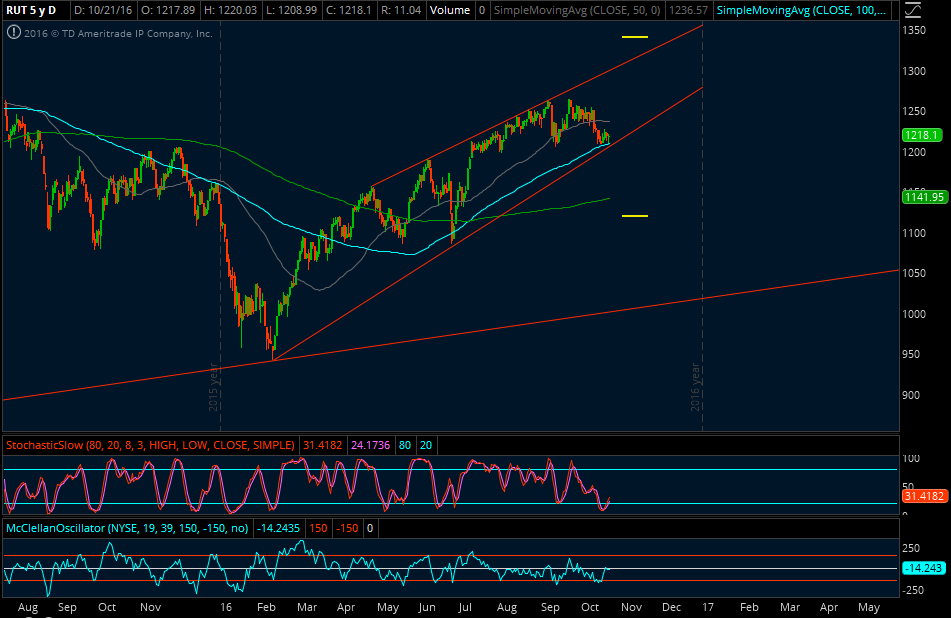Click the current price bubble showing 1218.1
Image resolution: width=951 pixels, height=618 pixels.
[923, 134]
